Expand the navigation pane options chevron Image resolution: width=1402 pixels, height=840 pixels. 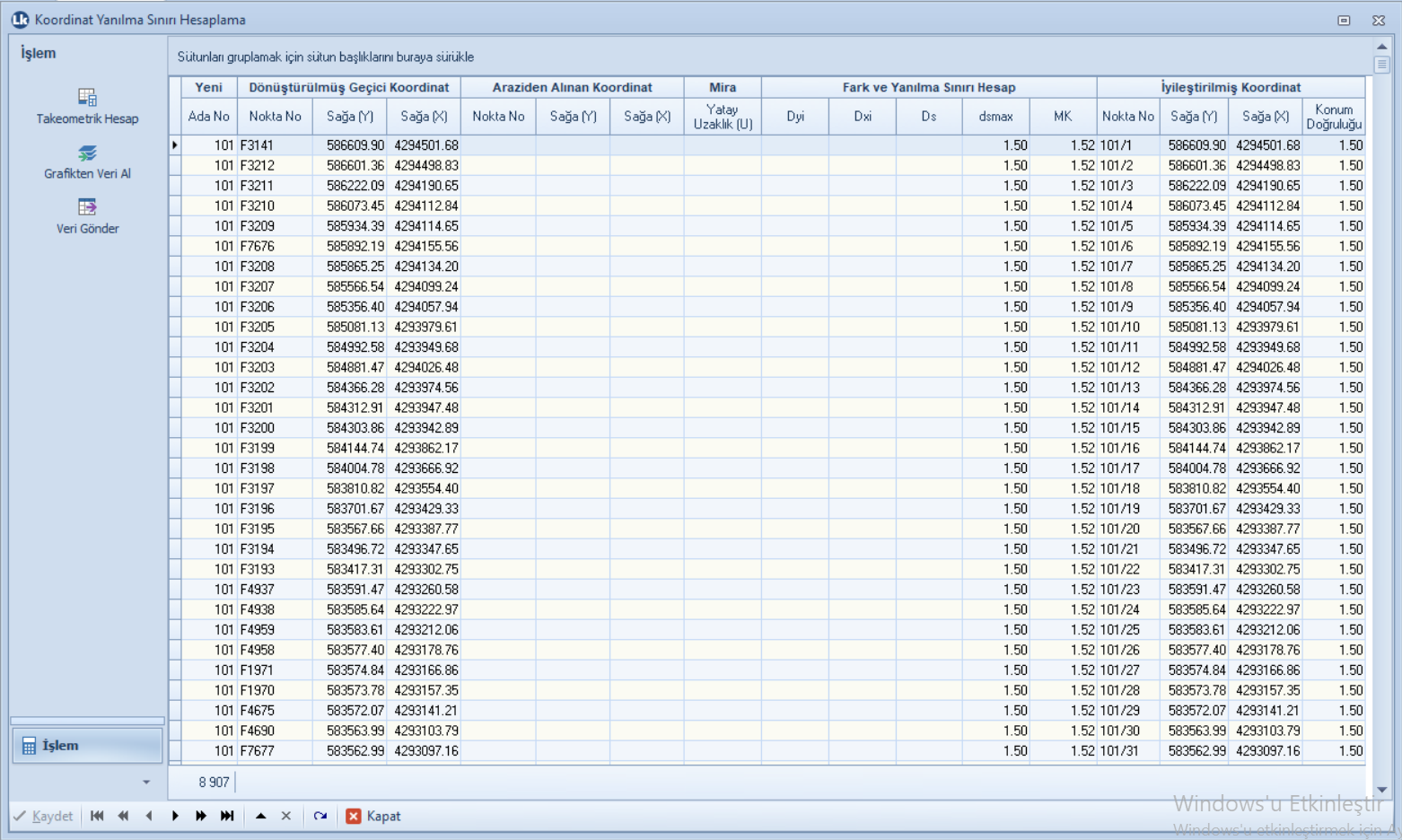coord(146,783)
